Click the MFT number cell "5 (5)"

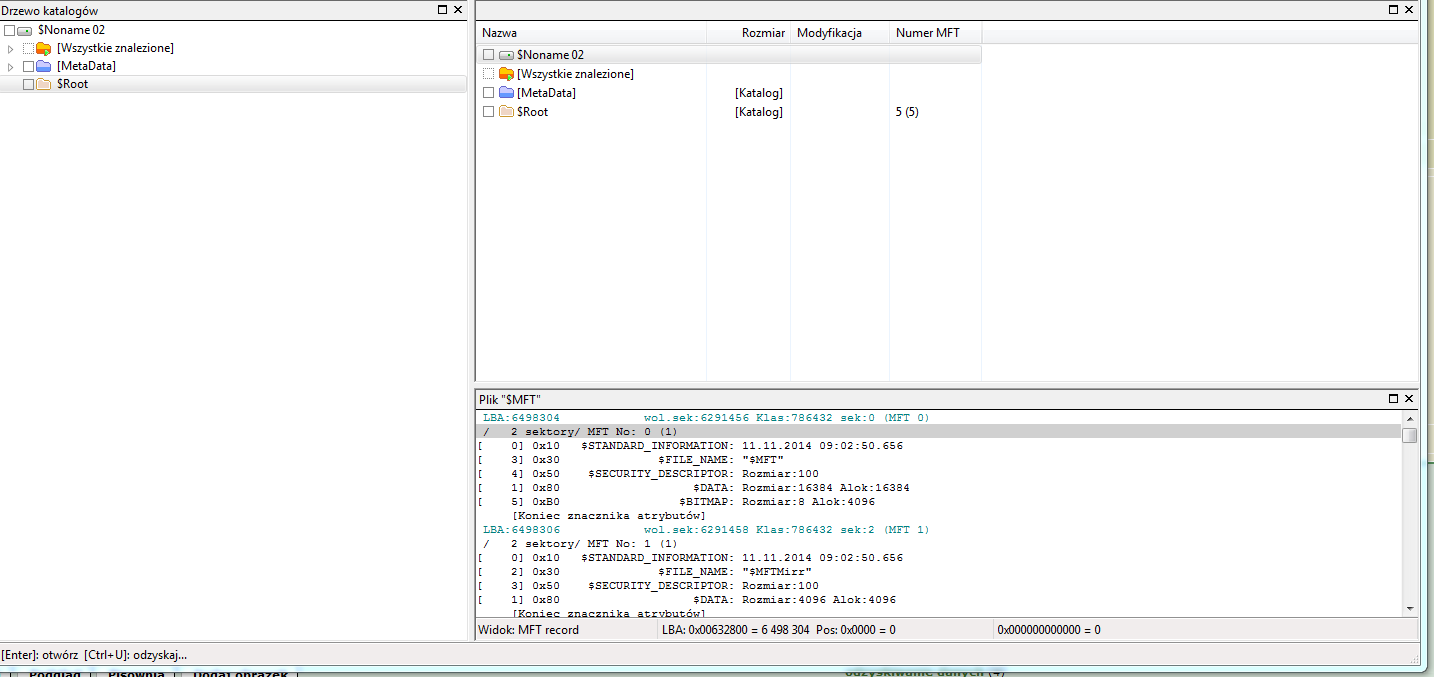(x=907, y=112)
